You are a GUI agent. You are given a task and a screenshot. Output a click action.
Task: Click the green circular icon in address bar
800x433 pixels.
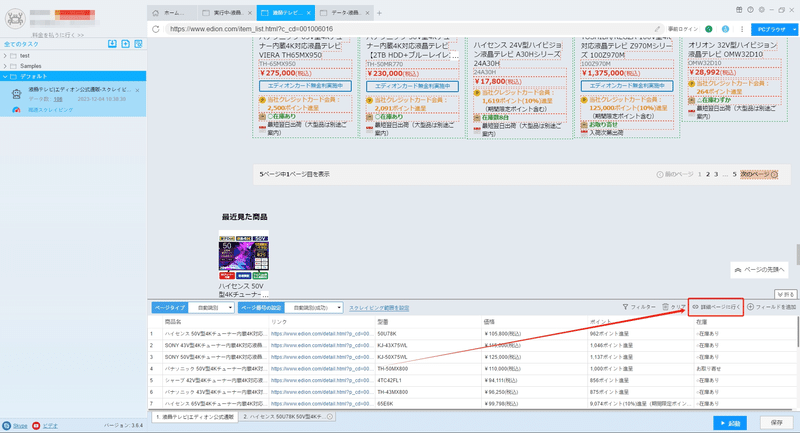[x=709, y=29]
